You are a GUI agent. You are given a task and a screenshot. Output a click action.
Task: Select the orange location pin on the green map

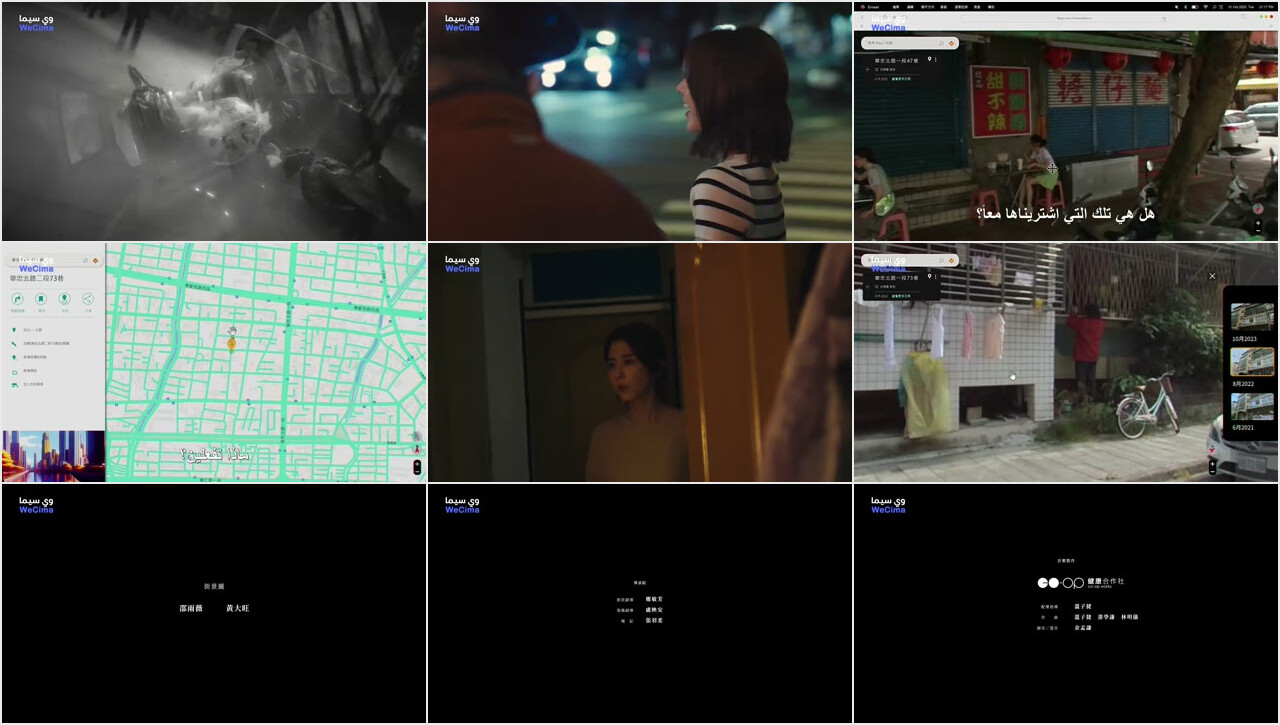(231, 343)
